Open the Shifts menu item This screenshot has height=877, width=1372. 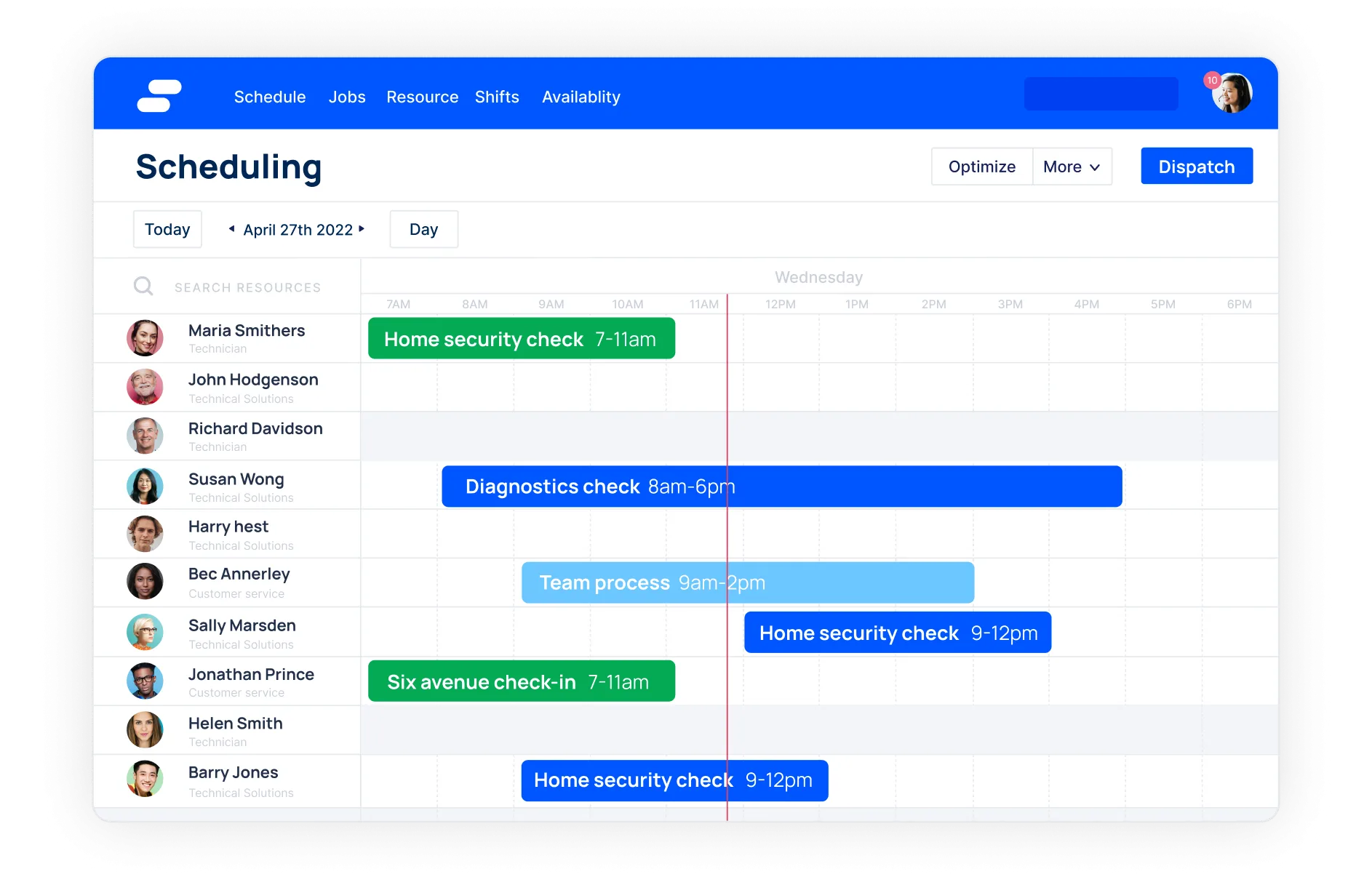[497, 97]
